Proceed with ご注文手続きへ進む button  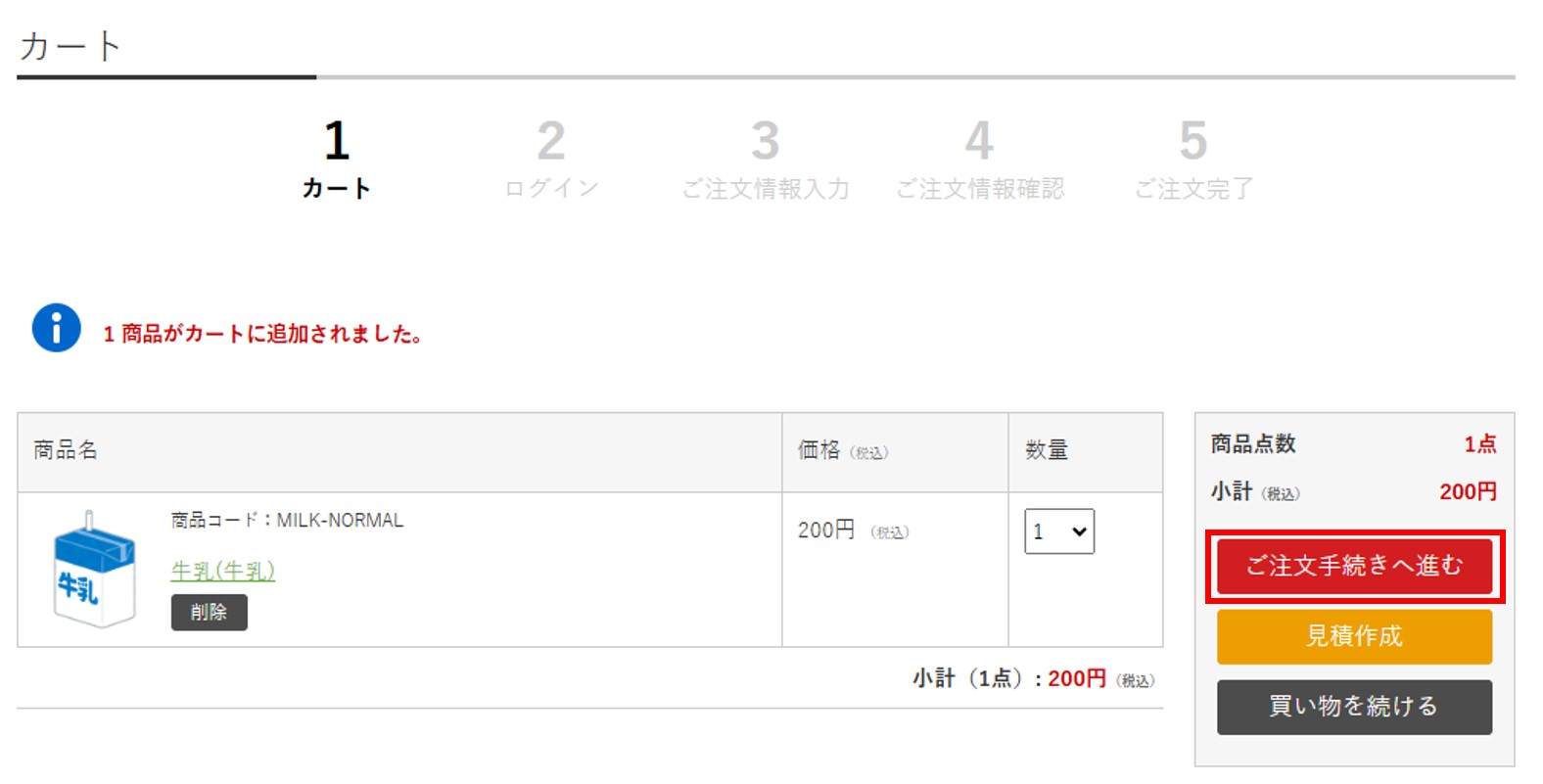point(1354,566)
